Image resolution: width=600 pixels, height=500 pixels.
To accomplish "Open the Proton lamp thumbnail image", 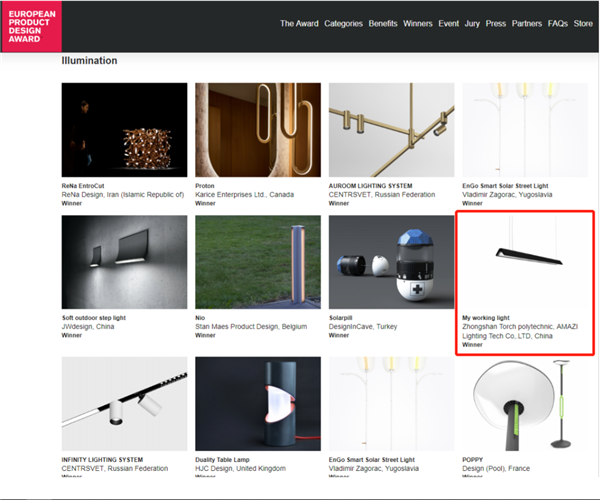I will [x=258, y=130].
